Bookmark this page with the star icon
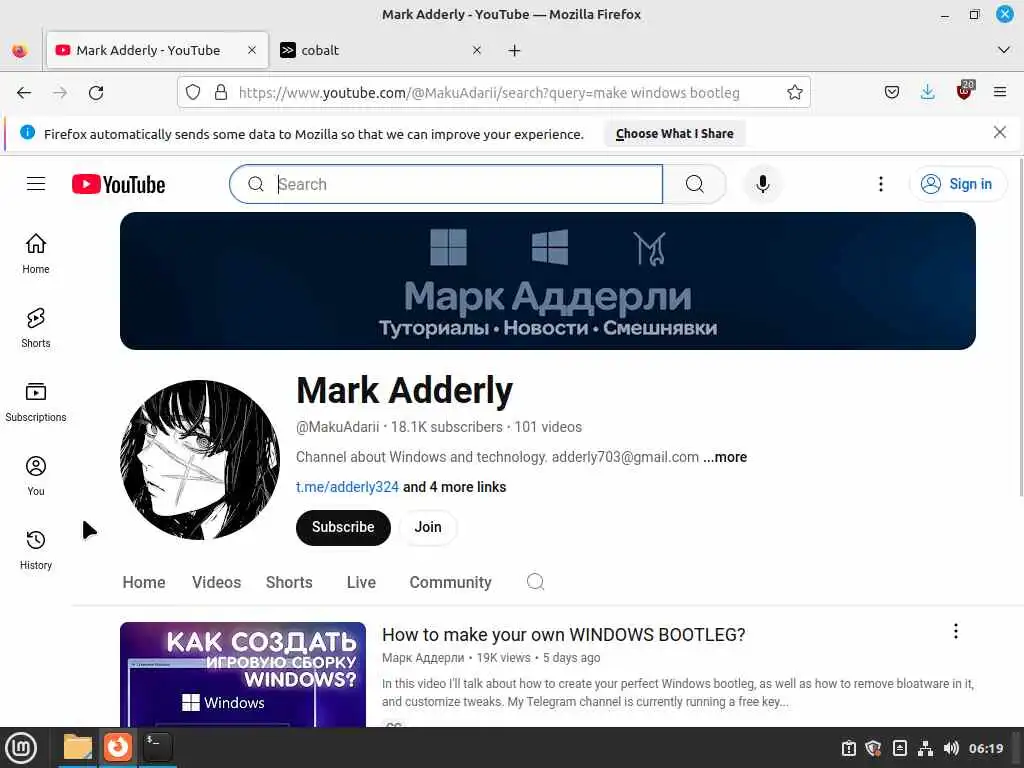Image resolution: width=1024 pixels, height=768 pixels. (x=794, y=93)
